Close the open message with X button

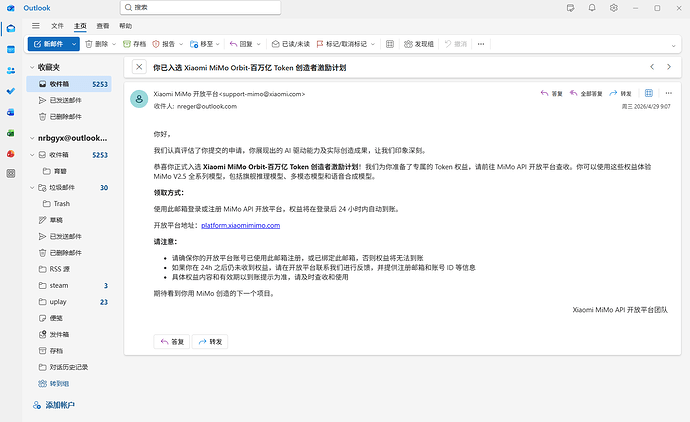(x=139, y=67)
